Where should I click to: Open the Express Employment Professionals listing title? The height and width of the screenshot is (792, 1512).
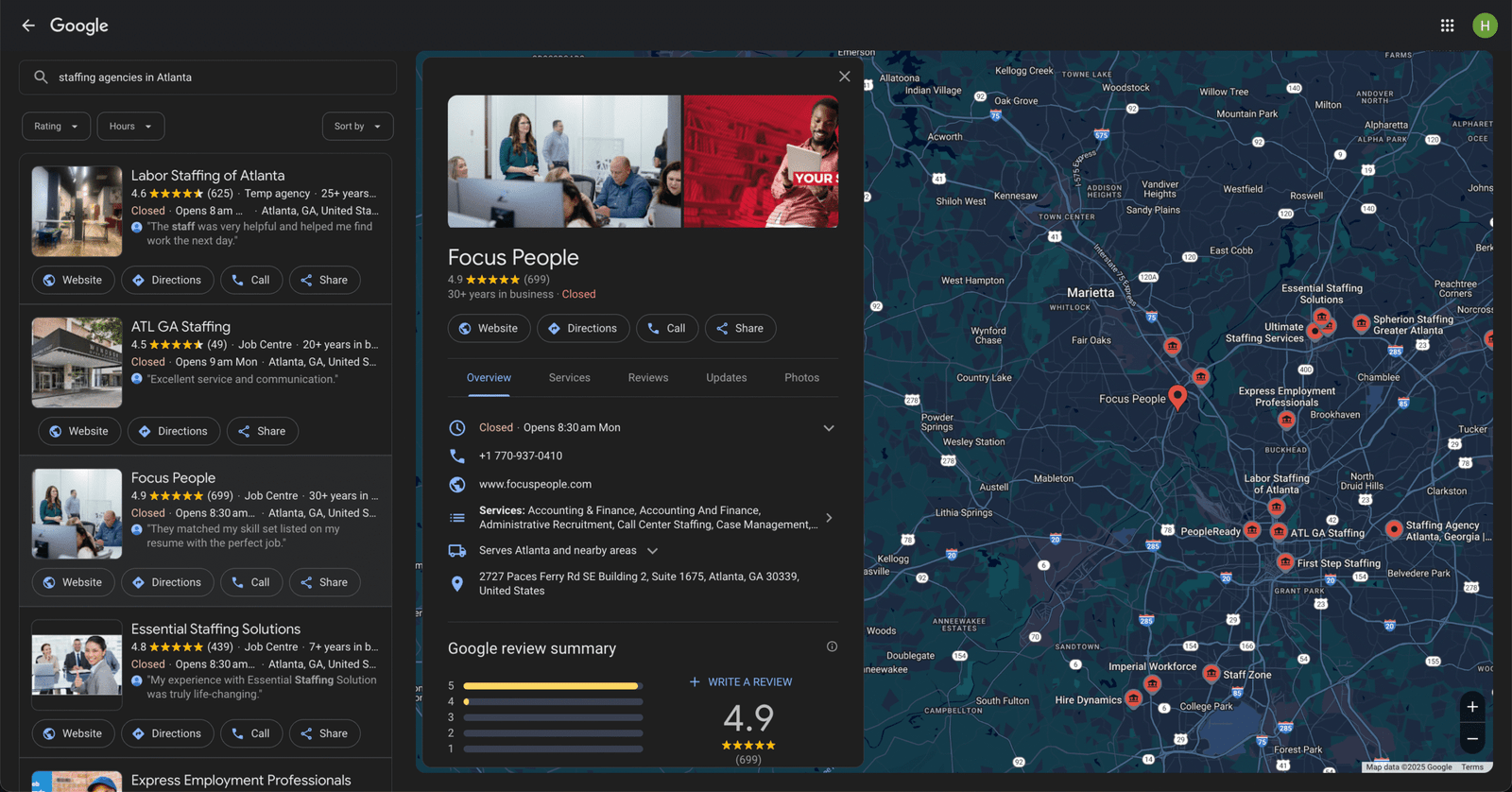click(x=241, y=781)
